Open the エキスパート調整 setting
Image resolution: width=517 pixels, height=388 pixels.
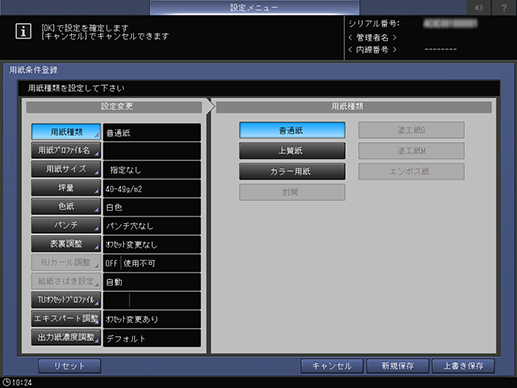66,319
